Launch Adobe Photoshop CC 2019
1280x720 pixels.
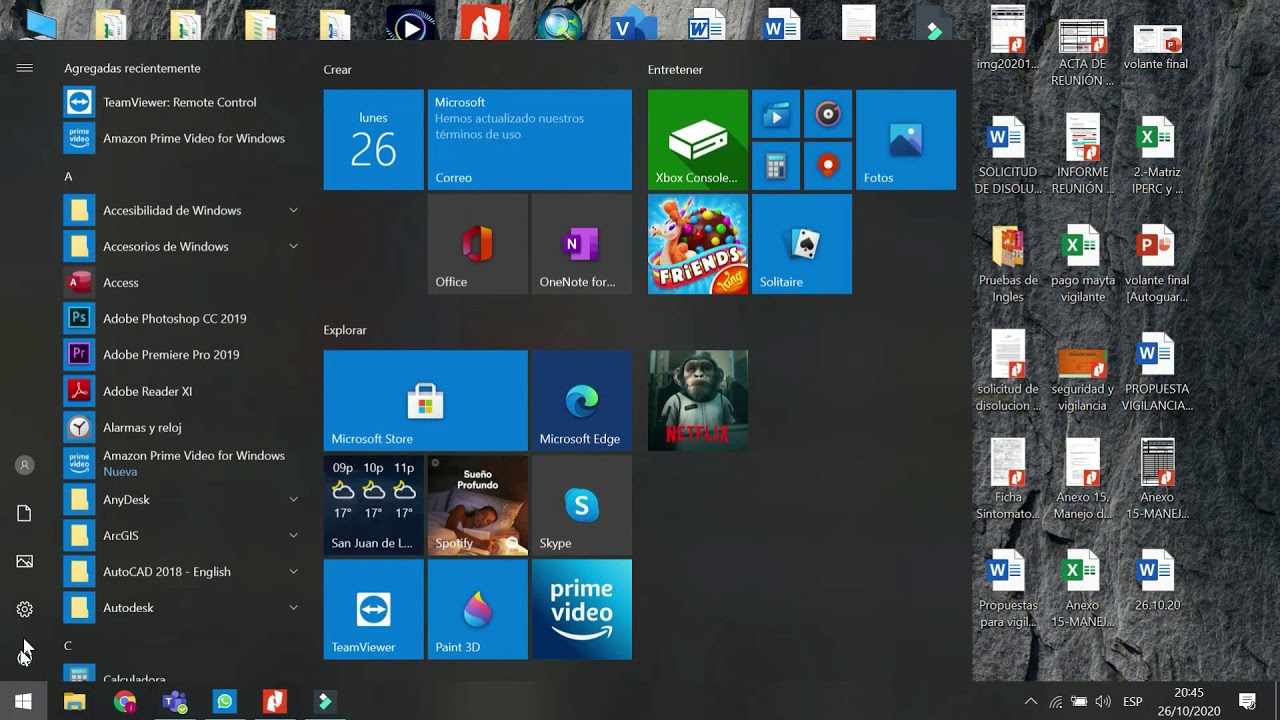[x=182, y=318]
